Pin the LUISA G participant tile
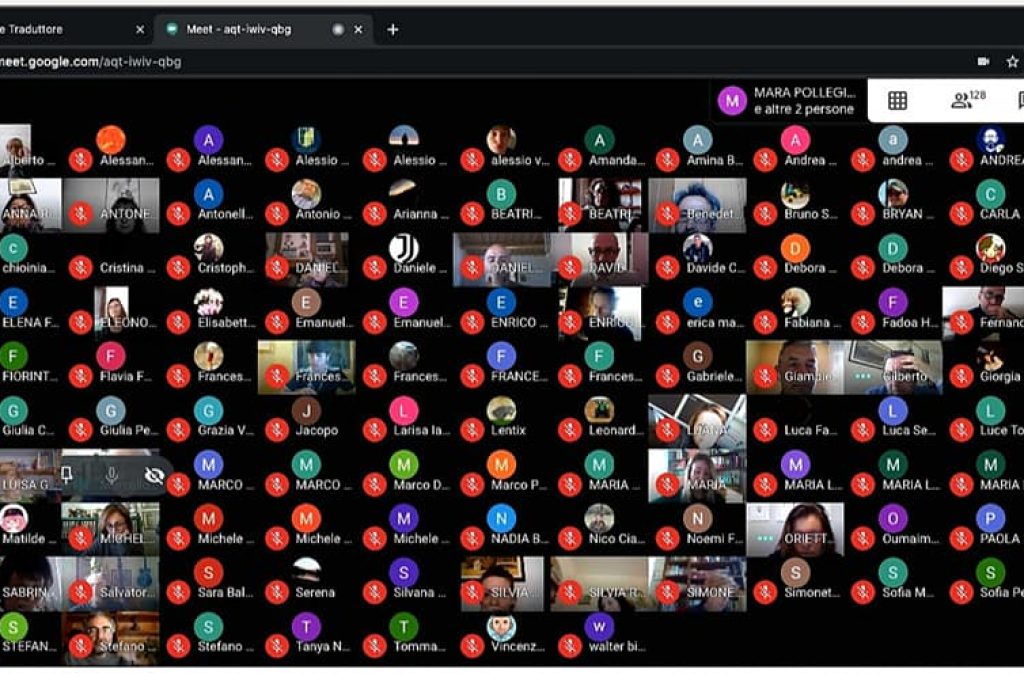Screen dimensions: 1024x680 pyautogui.click(x=67, y=475)
